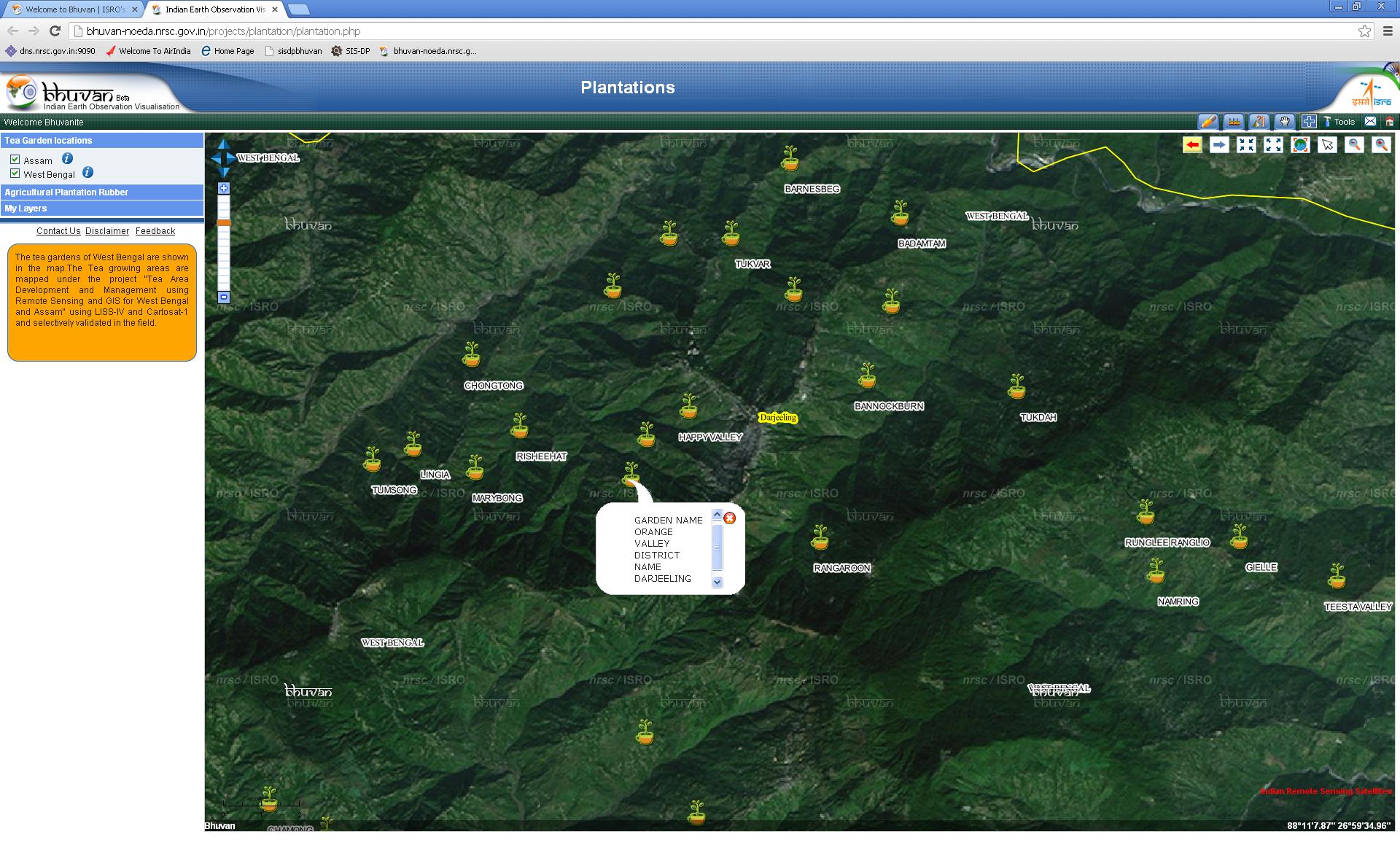Screen dimensions: 1400x853
Task: Click the Badamtam tea garden marker
Action: [901, 214]
